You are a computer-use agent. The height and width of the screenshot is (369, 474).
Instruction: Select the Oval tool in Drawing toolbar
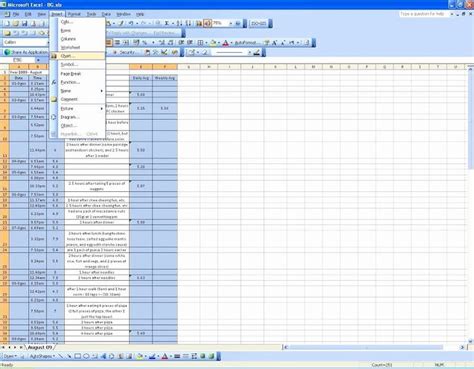86,356
